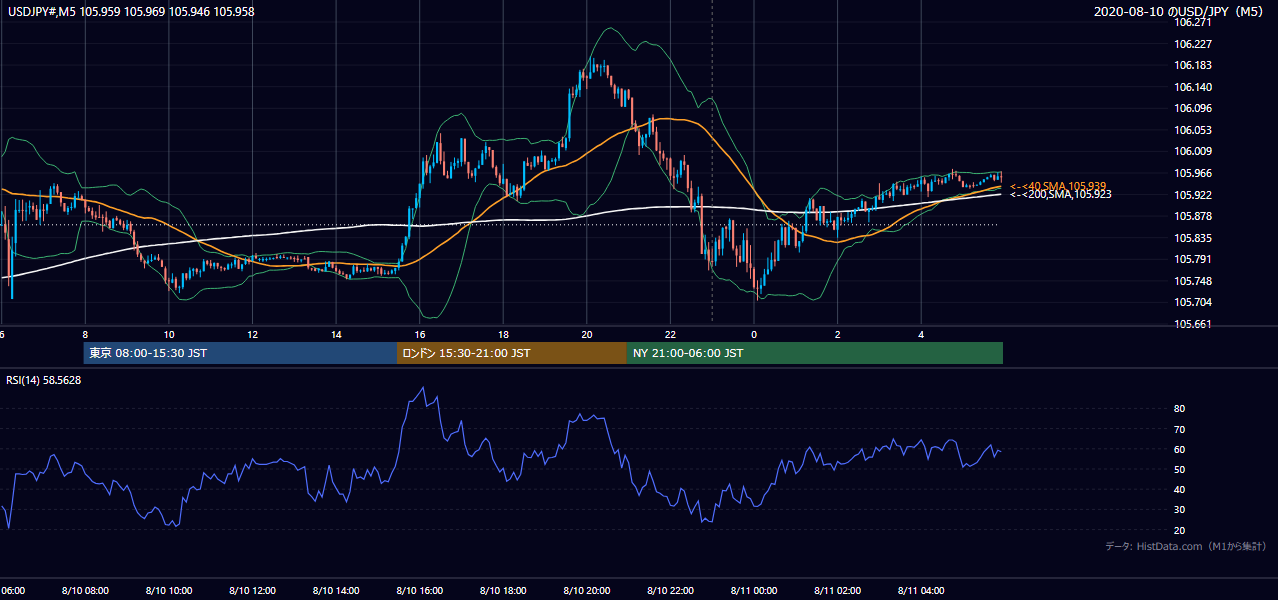Image resolution: width=1278 pixels, height=600 pixels.
Task: Click the 8/10 16:00 time label
Action: click(420, 591)
